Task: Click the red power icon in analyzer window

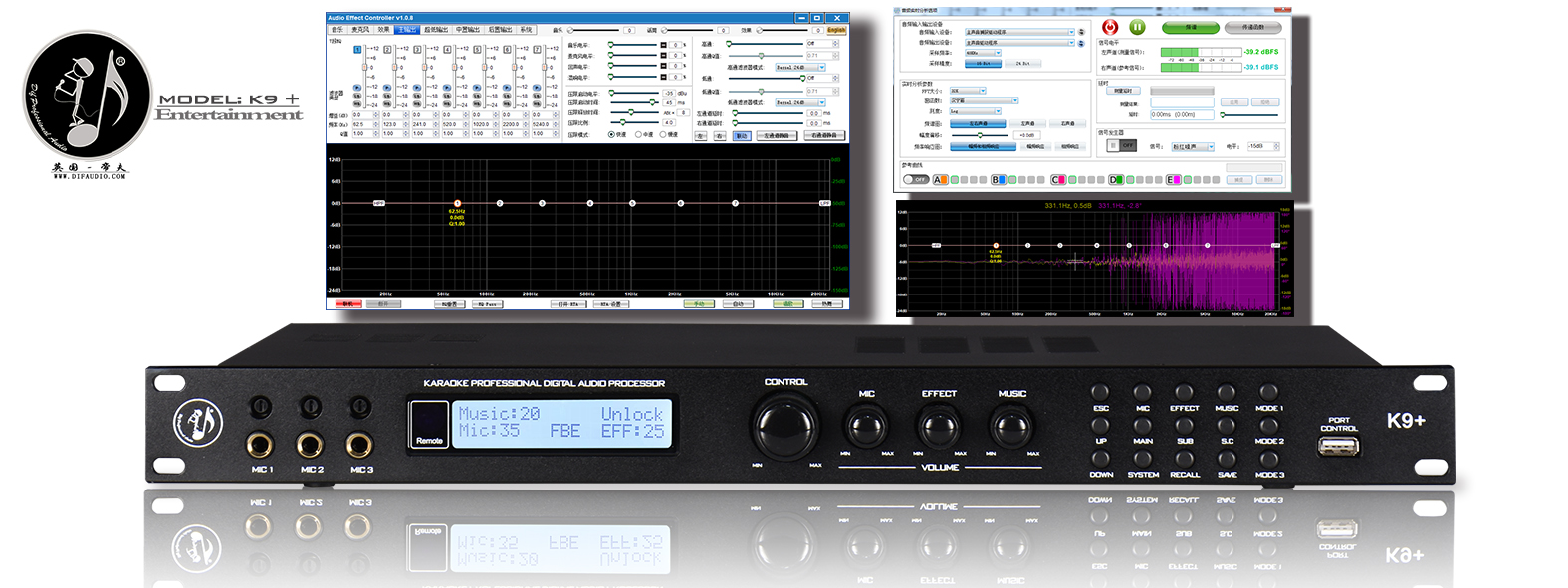Action: point(1110,27)
